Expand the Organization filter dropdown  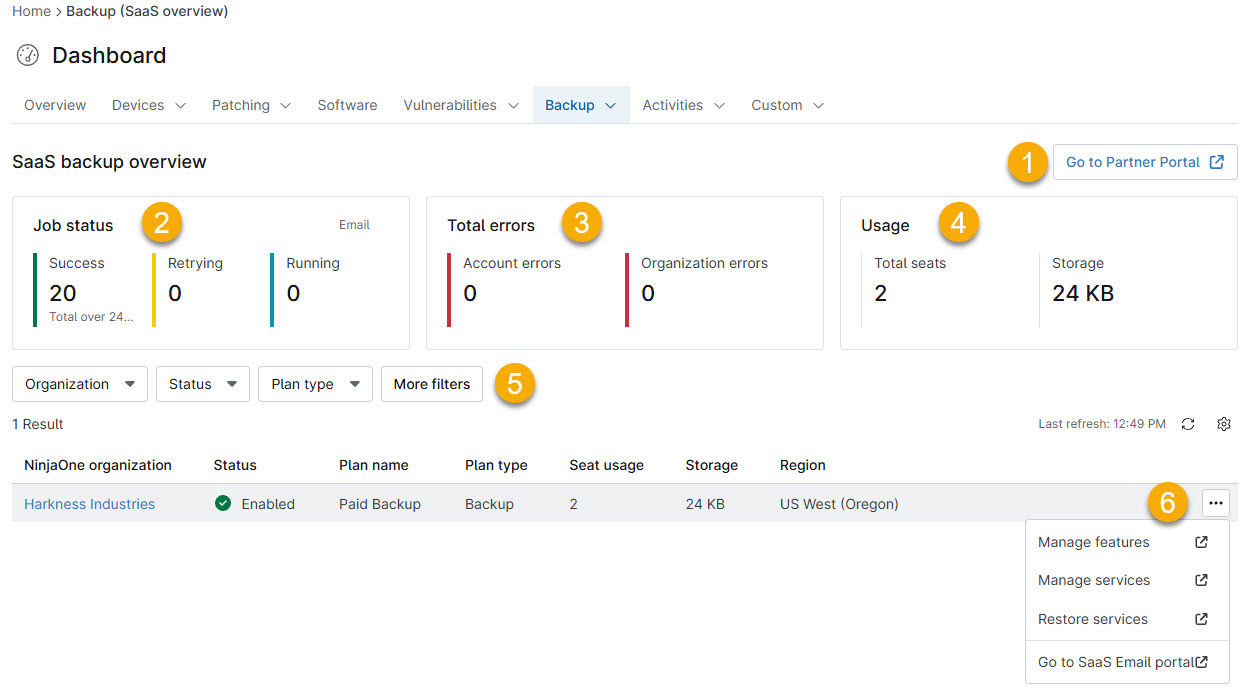pyautogui.click(x=80, y=384)
